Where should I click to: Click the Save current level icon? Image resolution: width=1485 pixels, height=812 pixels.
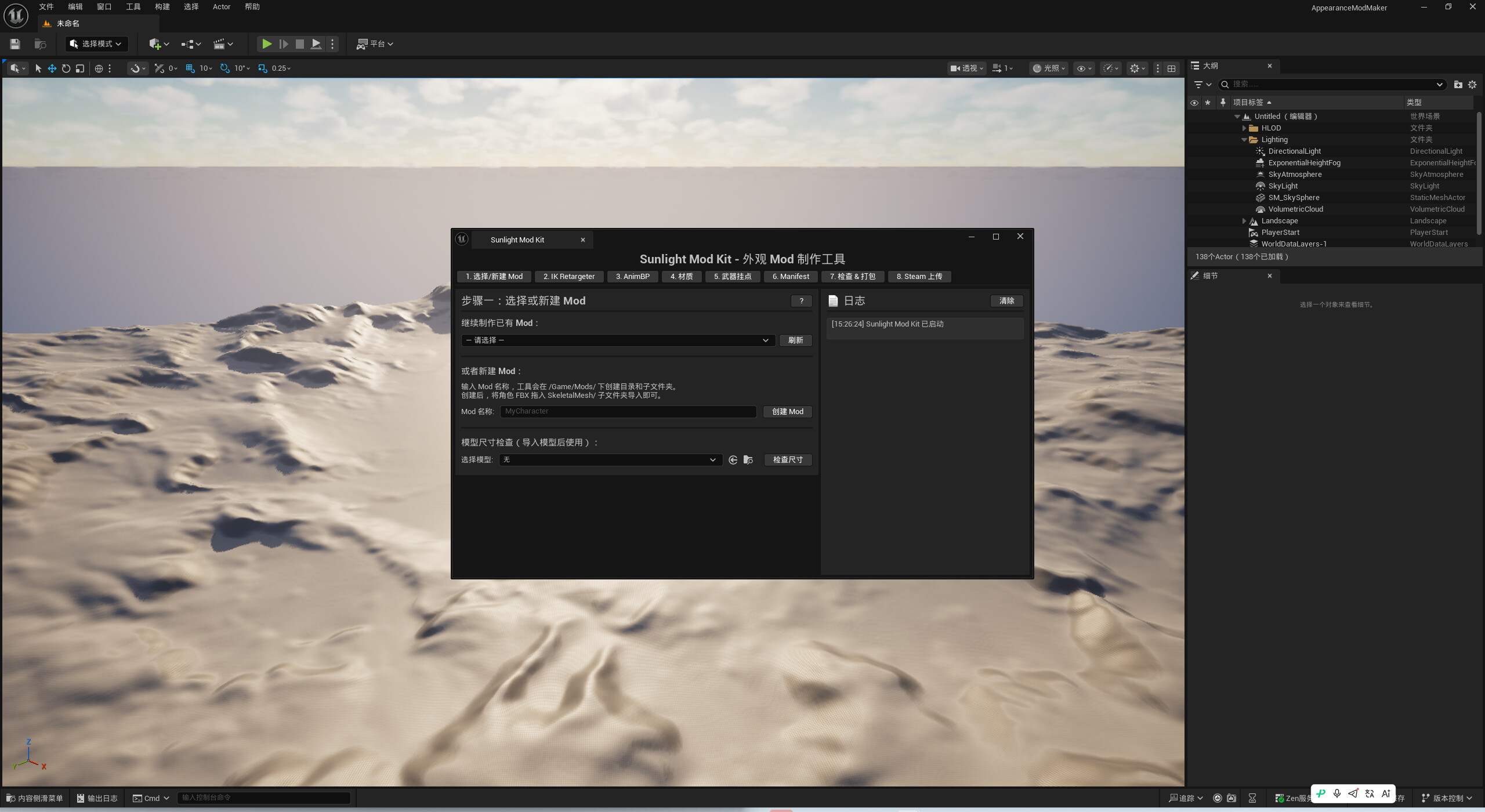click(x=15, y=44)
